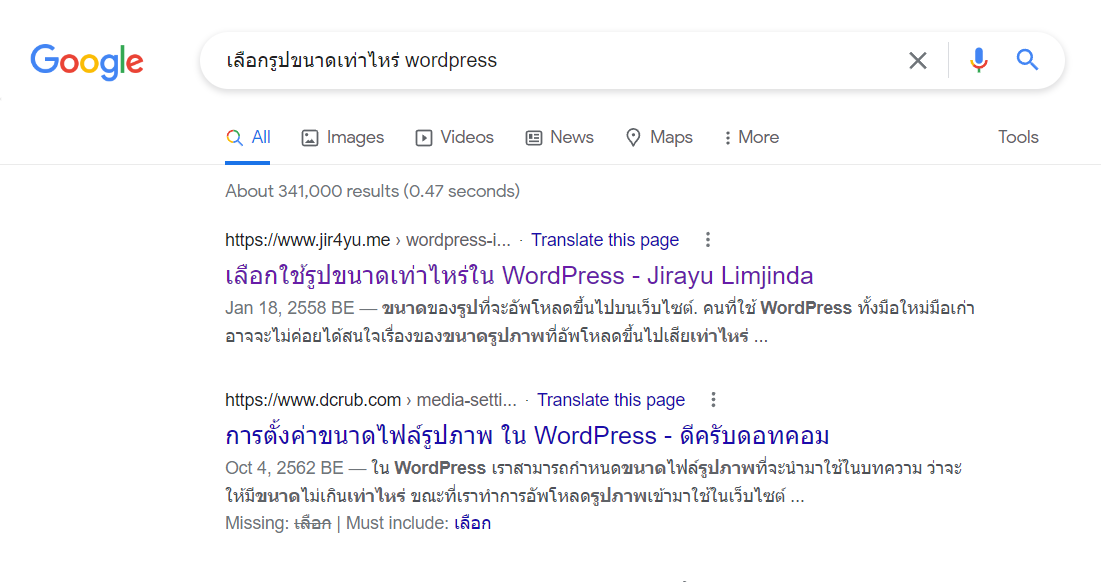Open the Images tab
Viewport: 1101px width, 582px height.
pos(343,138)
